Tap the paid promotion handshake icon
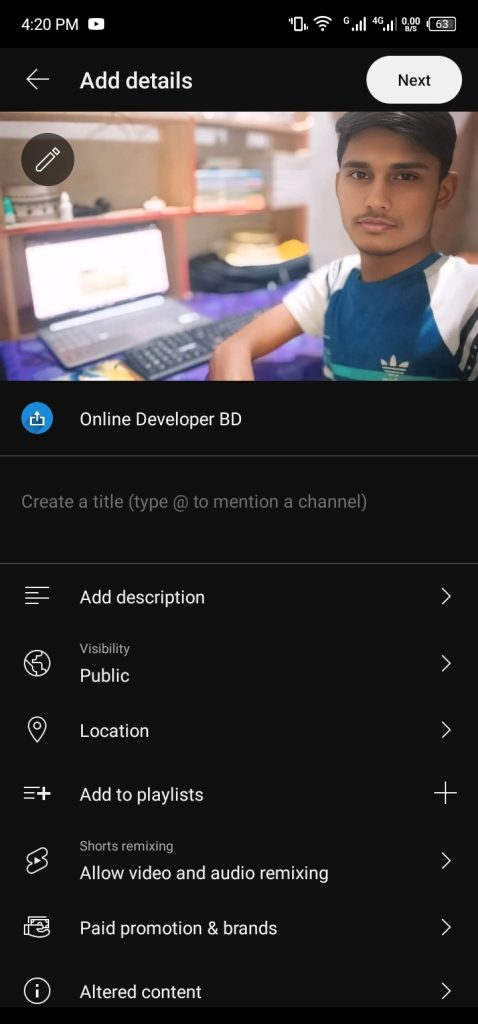Screen dimensions: 478x1024 coord(37,927)
